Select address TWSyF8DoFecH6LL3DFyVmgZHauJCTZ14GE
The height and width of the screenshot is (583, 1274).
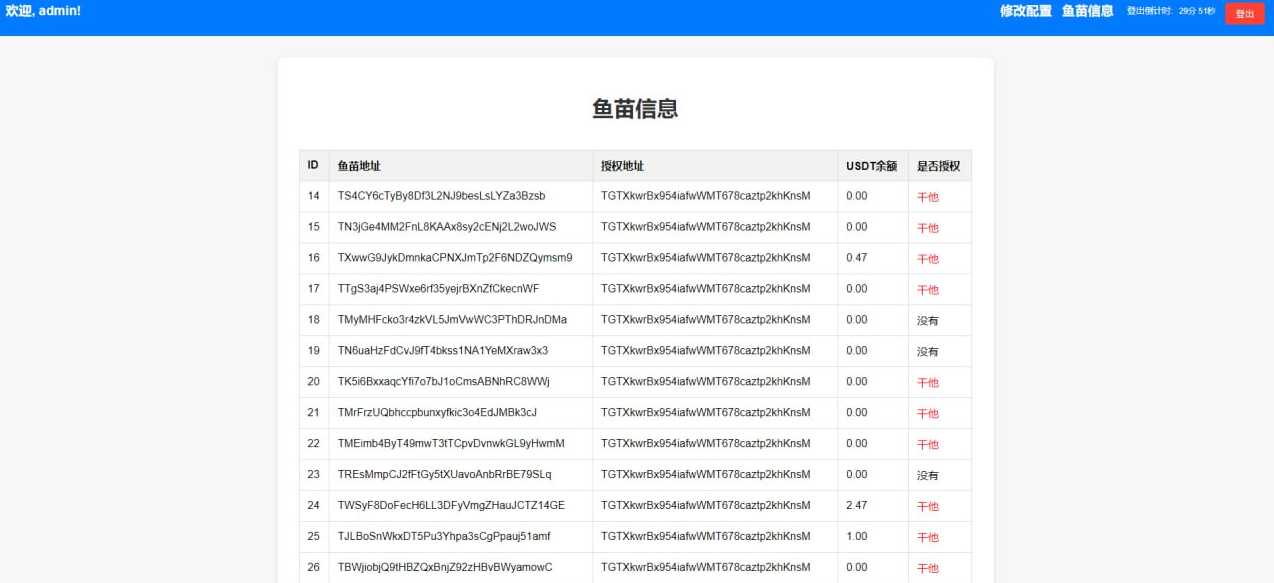pyautogui.click(x=451, y=506)
